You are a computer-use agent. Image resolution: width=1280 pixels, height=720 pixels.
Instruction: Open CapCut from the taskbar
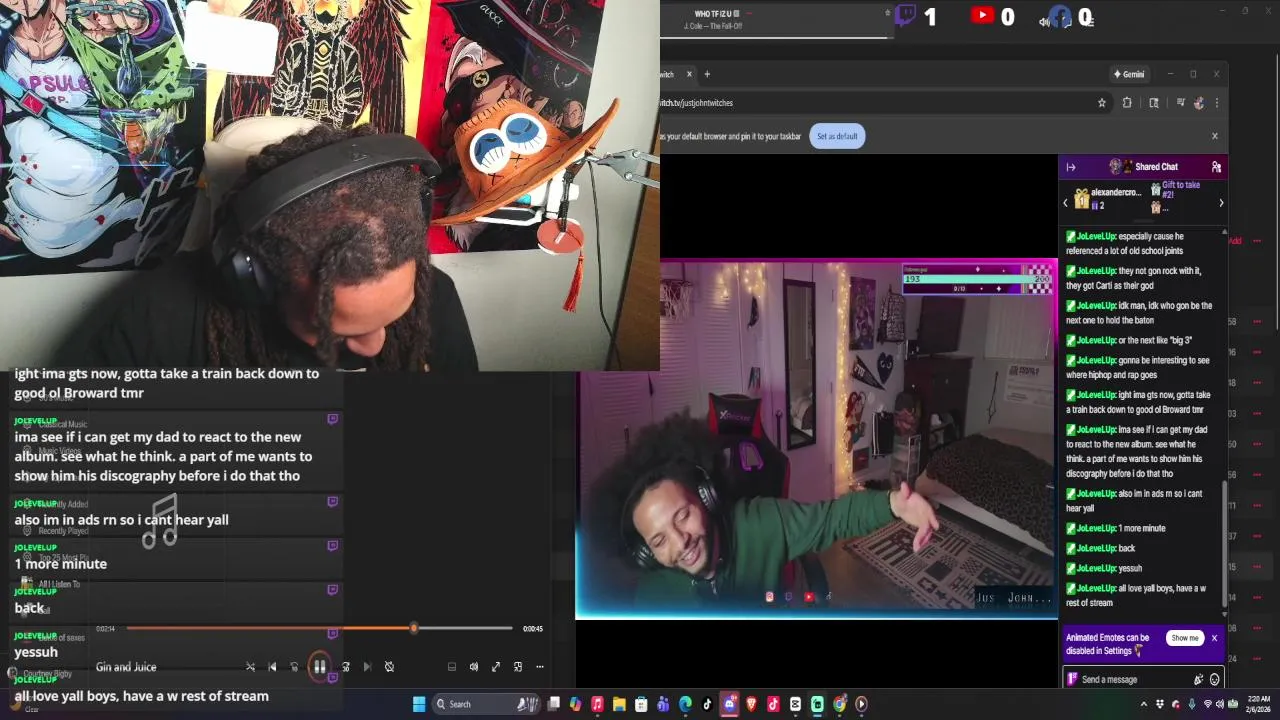(795, 704)
